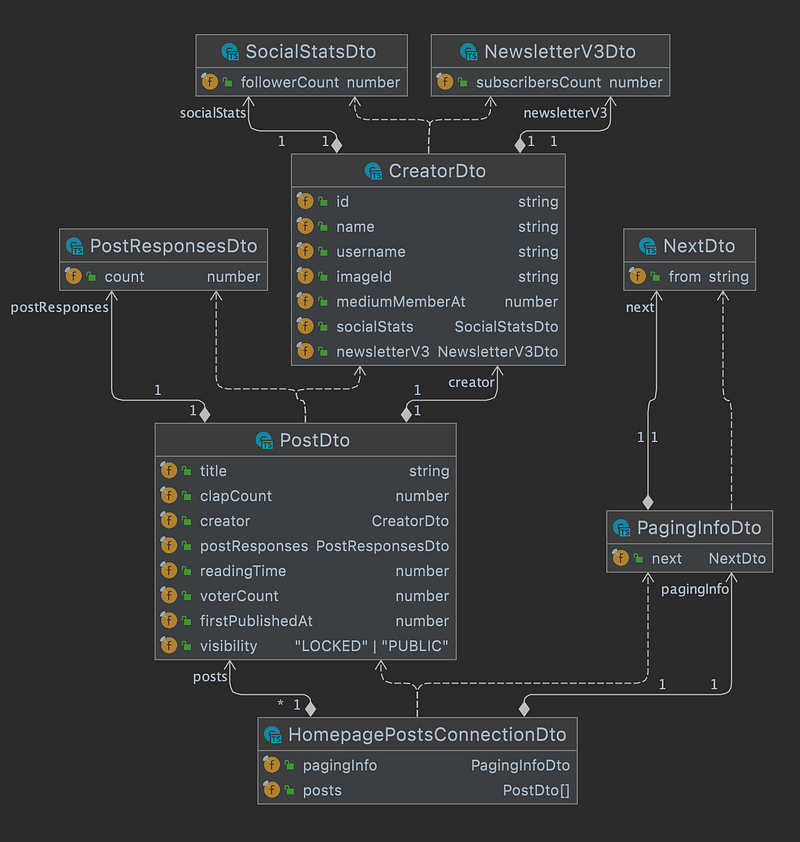
Task: Click the TypeScript class icon beside NewsletterV3Dto
Action: (469, 52)
